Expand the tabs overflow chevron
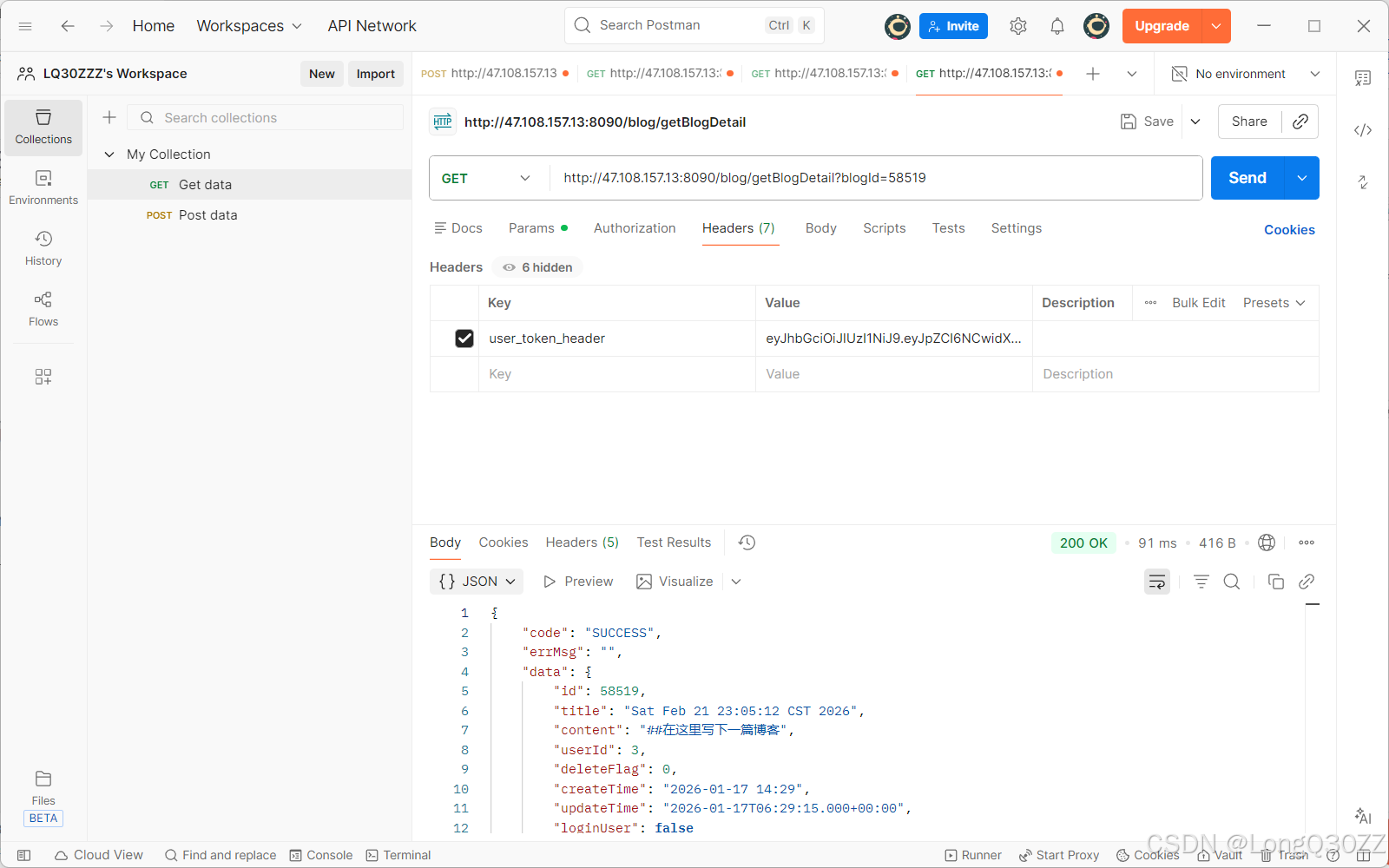Viewport: 1389px width, 868px height. click(x=1132, y=74)
